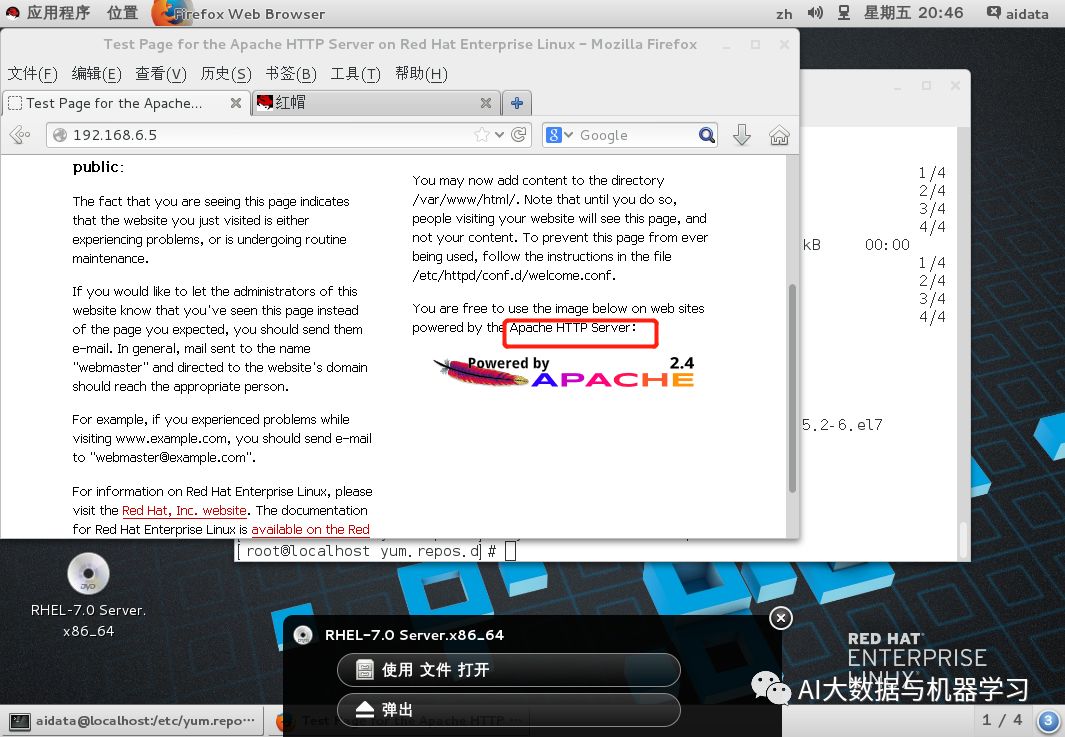Maximize the Firefox window

755,45
